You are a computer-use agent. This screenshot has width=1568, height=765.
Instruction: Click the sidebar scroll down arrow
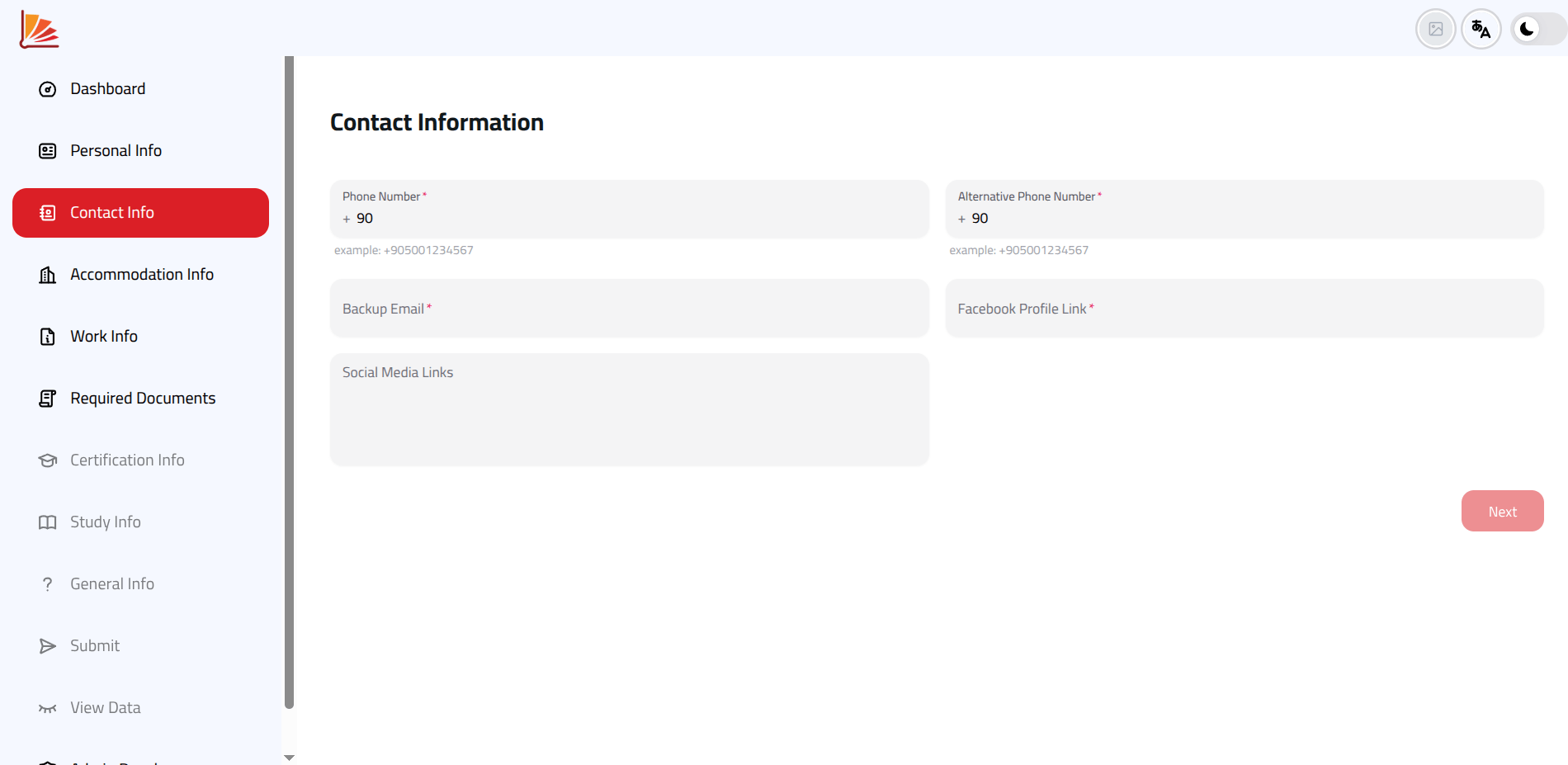289,758
